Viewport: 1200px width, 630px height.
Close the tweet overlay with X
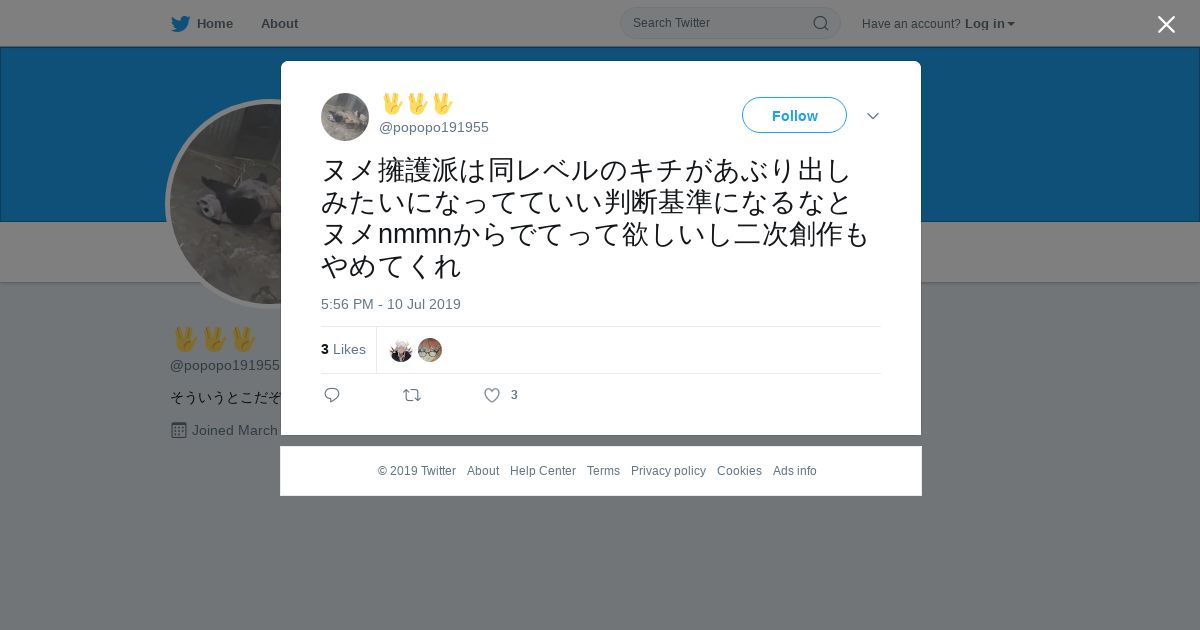coord(1166,24)
